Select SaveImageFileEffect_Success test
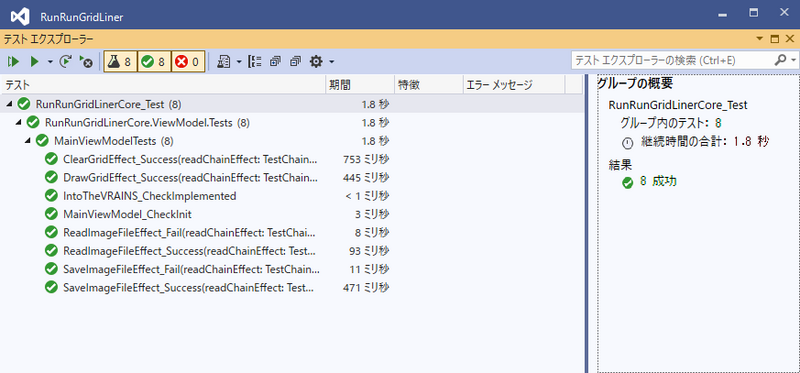800x373 pixels. (188, 287)
